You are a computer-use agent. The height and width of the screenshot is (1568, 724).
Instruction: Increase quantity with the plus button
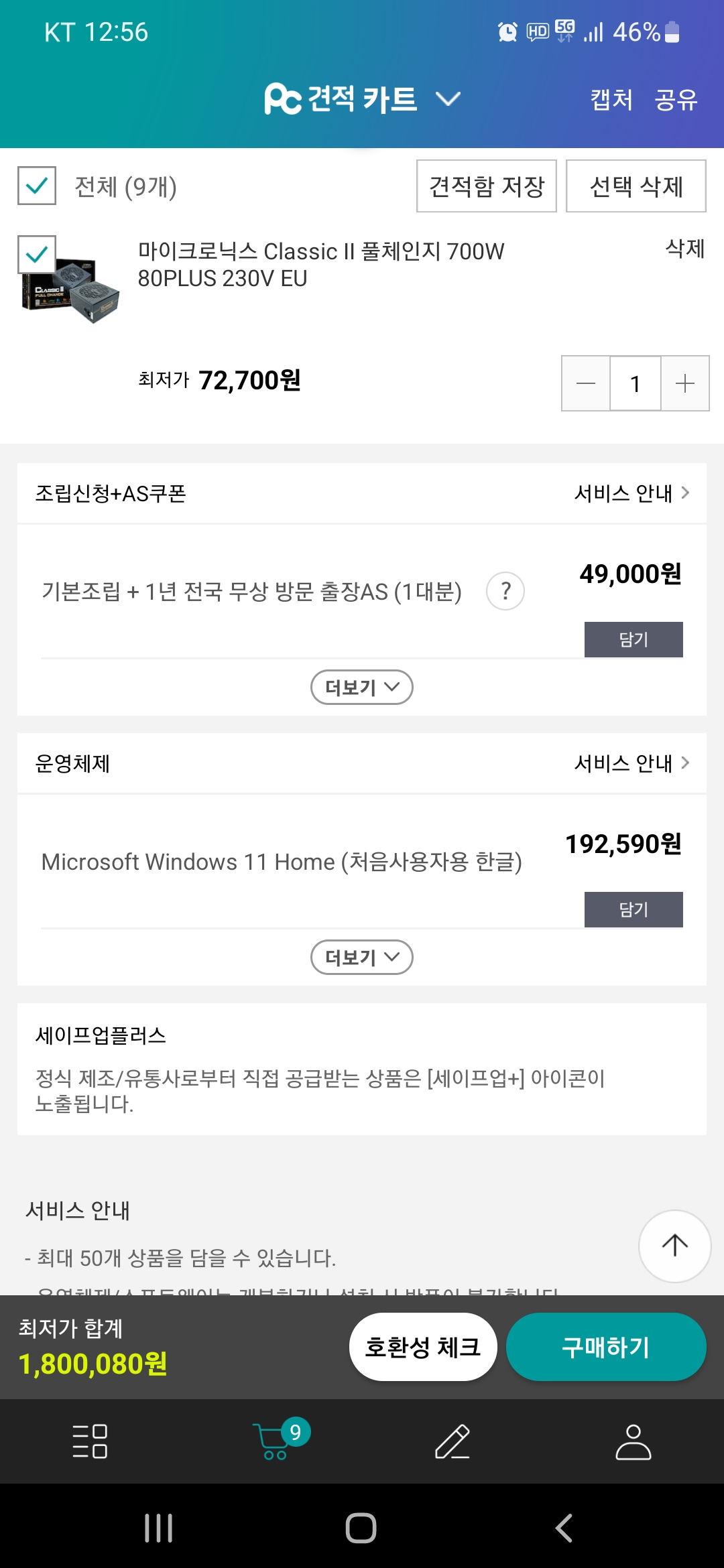click(685, 383)
